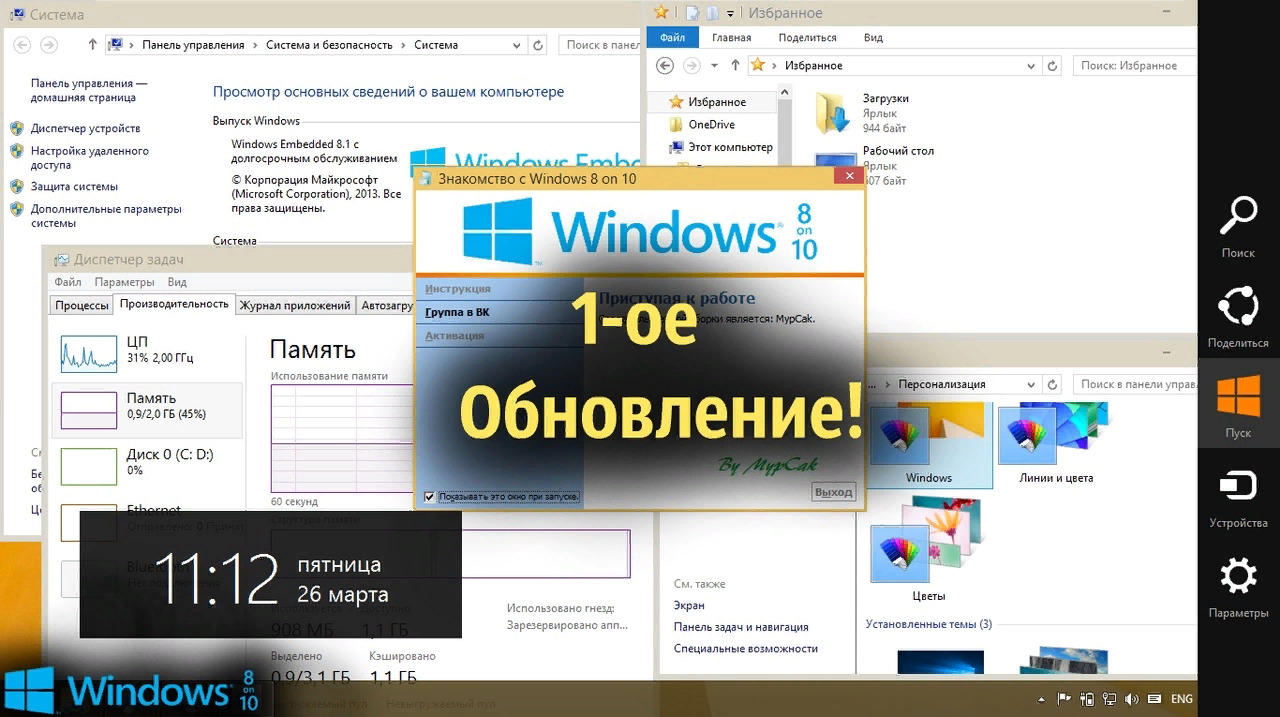This screenshot has height=717, width=1280.
Task: Open Вид menu in Task Manager
Action: click(177, 282)
